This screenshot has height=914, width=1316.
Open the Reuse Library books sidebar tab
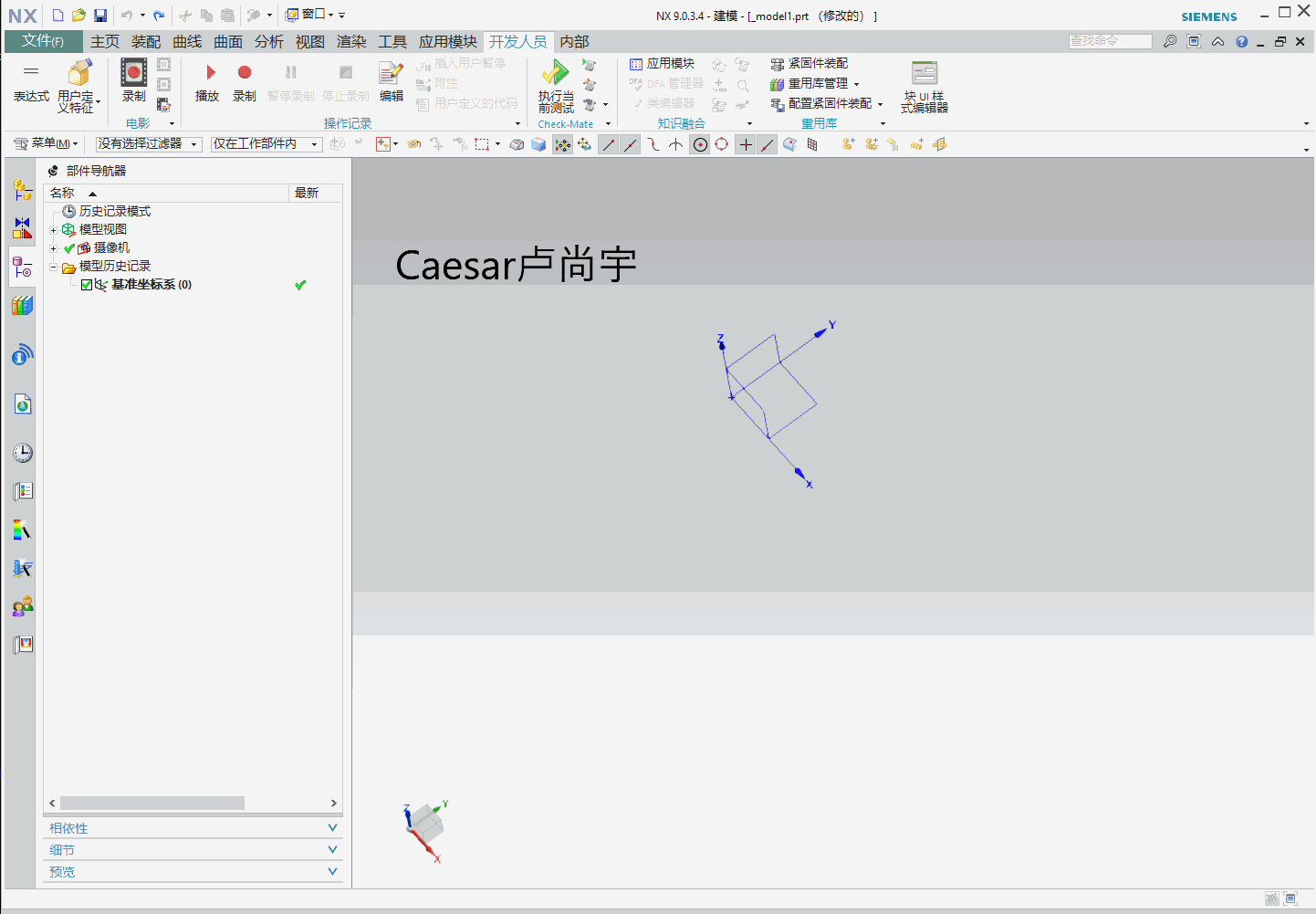point(23,306)
